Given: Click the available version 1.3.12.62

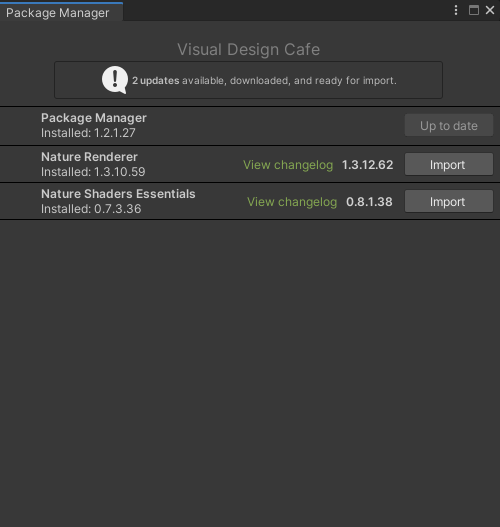Looking at the screenshot, I should (367, 165).
